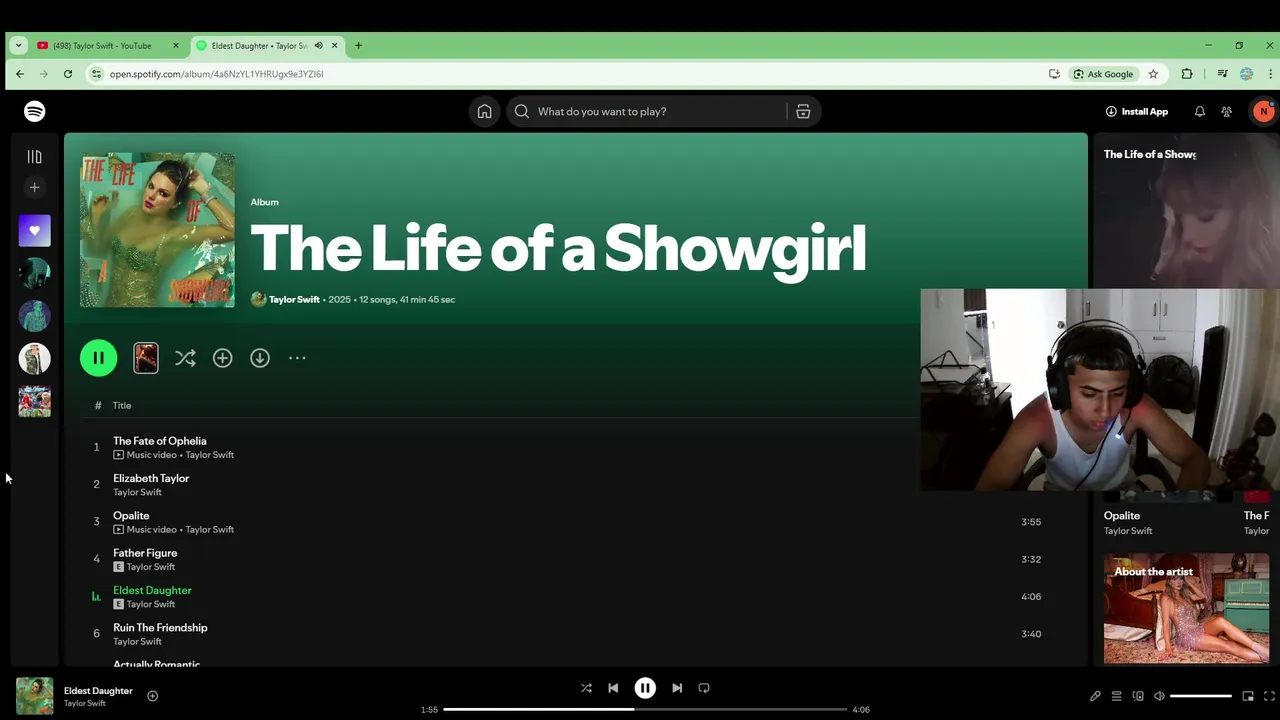Click the now-playing cover art in bottom bar
1280x720 pixels.
coord(35,696)
